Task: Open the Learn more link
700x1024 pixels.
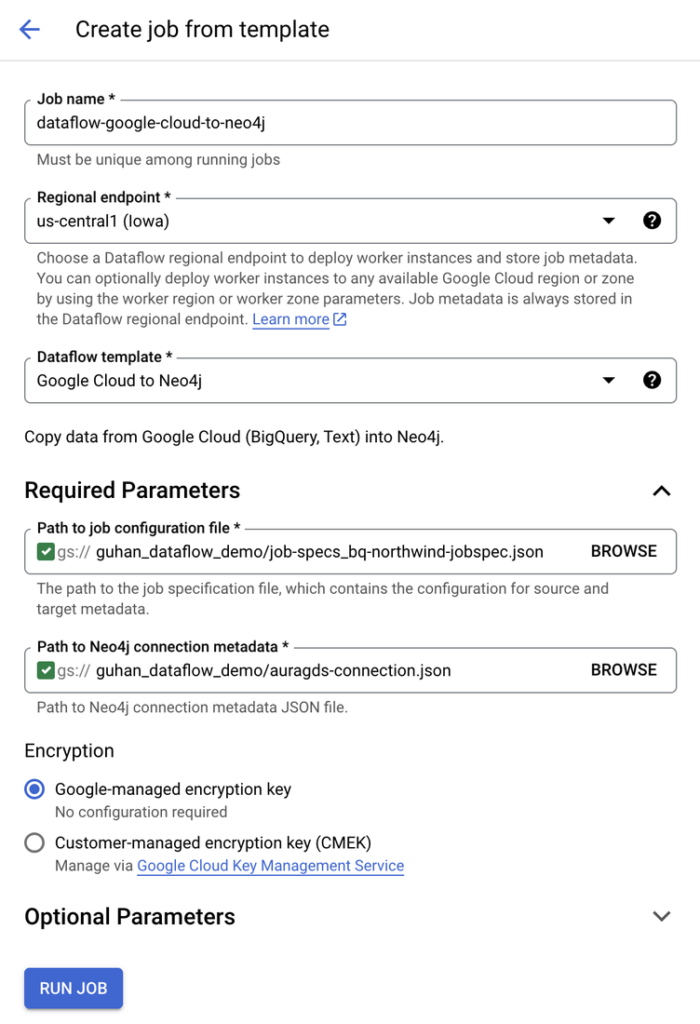Action: click(x=290, y=320)
